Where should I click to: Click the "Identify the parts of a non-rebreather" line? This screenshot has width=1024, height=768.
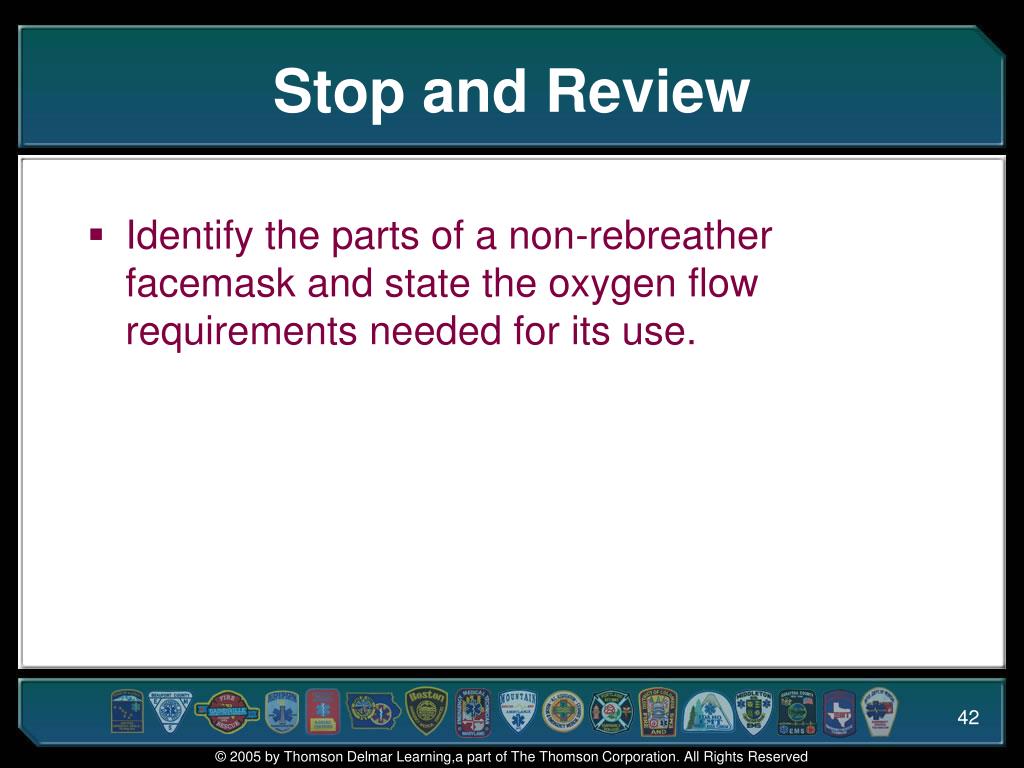pyautogui.click(x=449, y=235)
